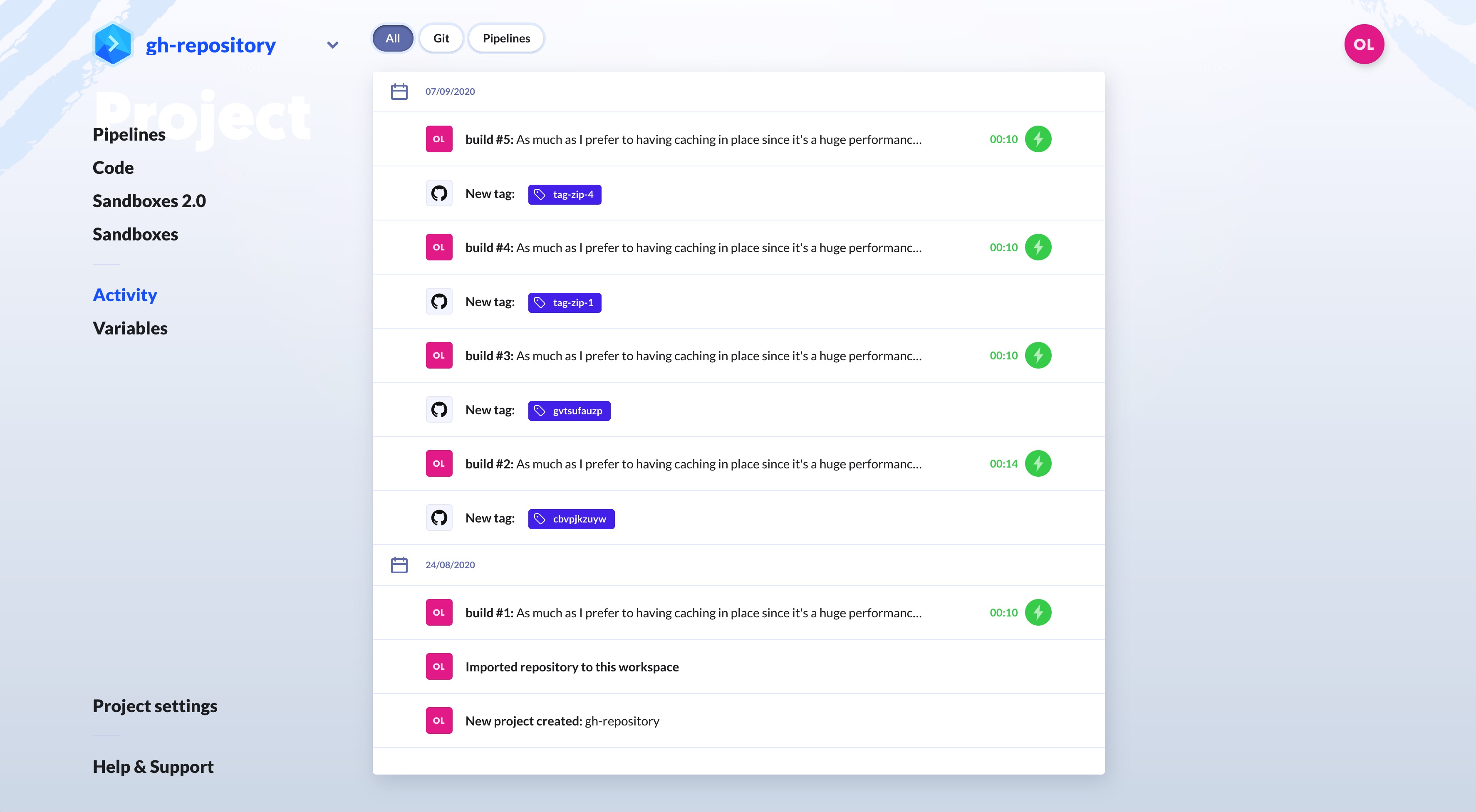Switch to the Pipelines filter tab
The height and width of the screenshot is (812, 1476).
(506, 38)
